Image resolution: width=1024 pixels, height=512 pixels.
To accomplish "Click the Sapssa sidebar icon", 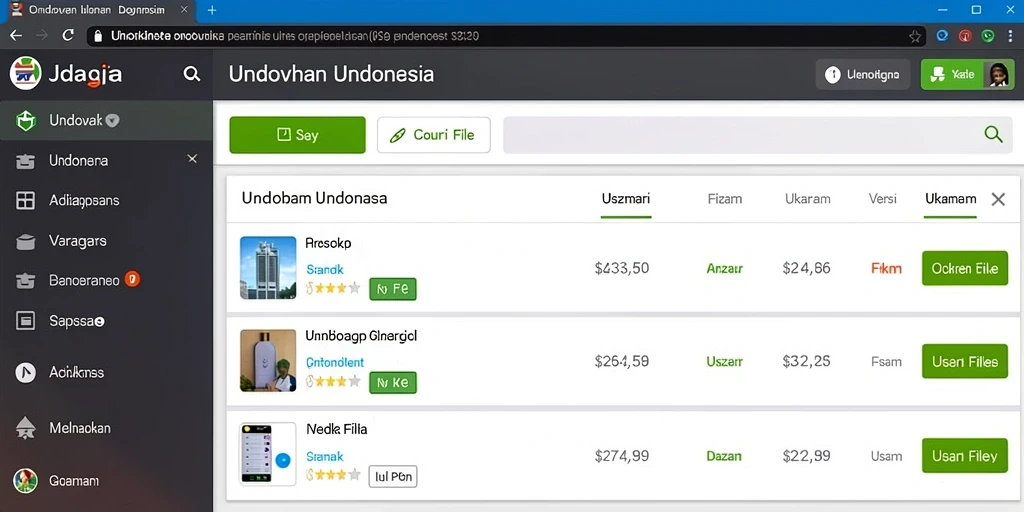I will (x=25, y=321).
